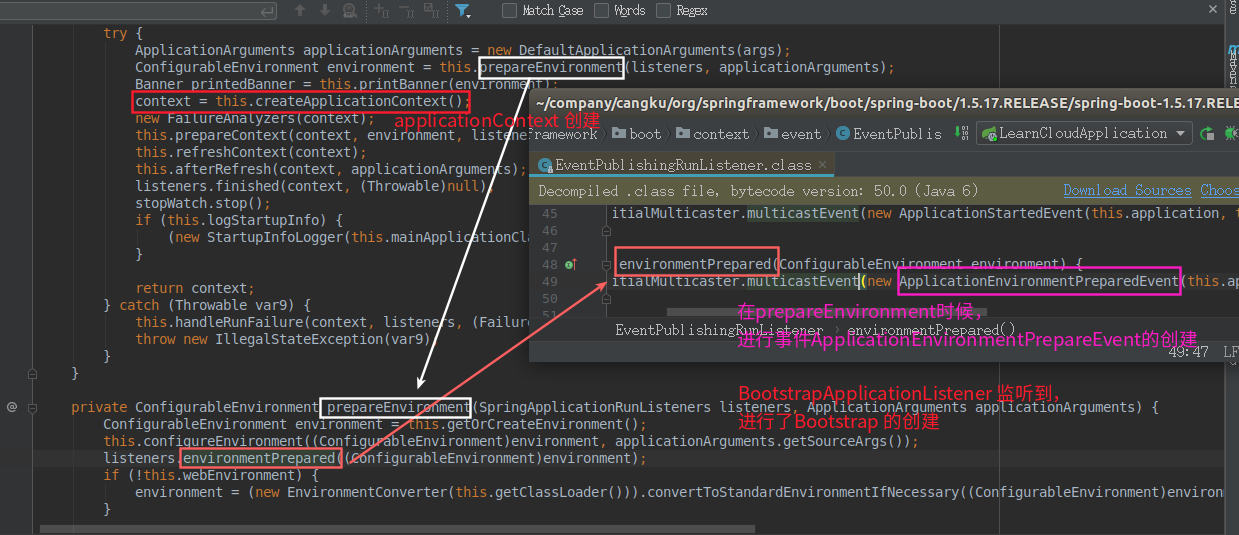The image size is (1239, 535).
Task: Close the EventPublishingRunListener.class tab
Action: tap(822, 165)
